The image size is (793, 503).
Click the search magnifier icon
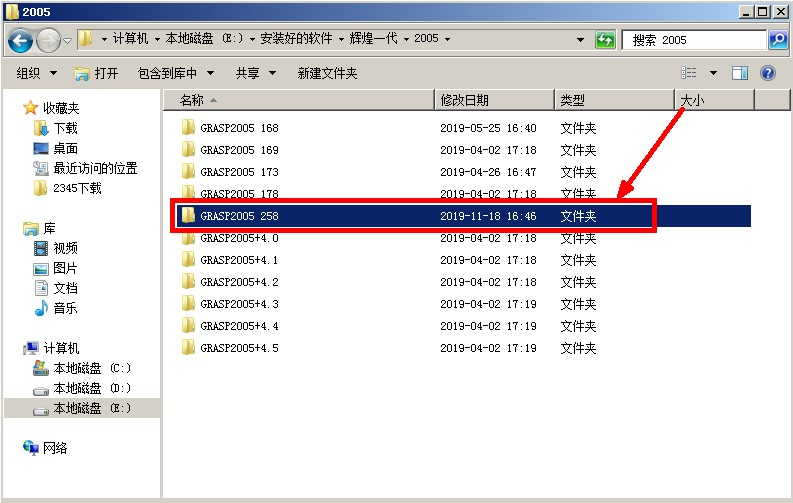[x=778, y=40]
